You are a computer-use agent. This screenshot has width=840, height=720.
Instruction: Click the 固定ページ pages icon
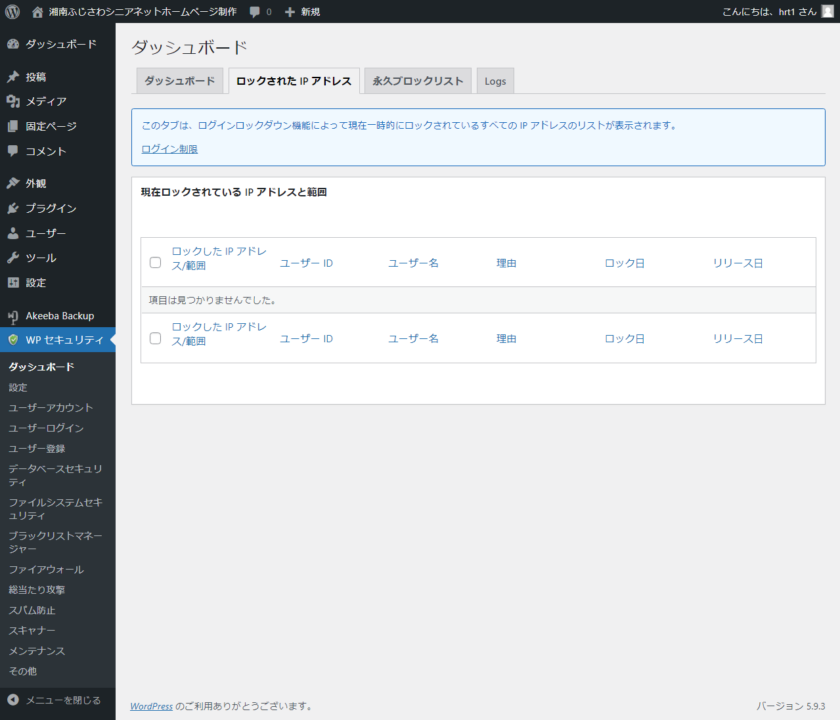click(13, 126)
